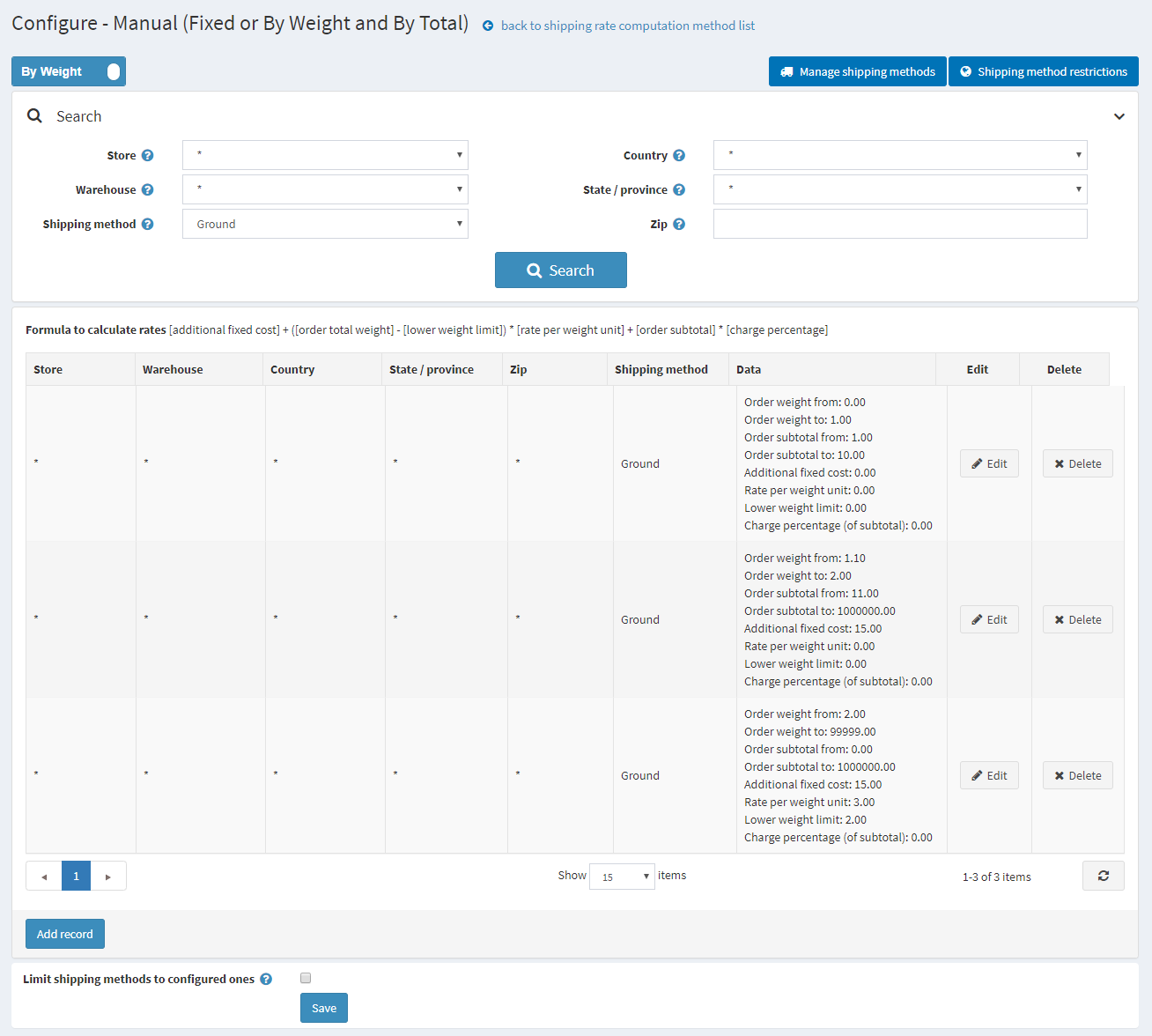Click the help icon beside Country
This screenshot has height=1036, width=1152.
(x=679, y=156)
